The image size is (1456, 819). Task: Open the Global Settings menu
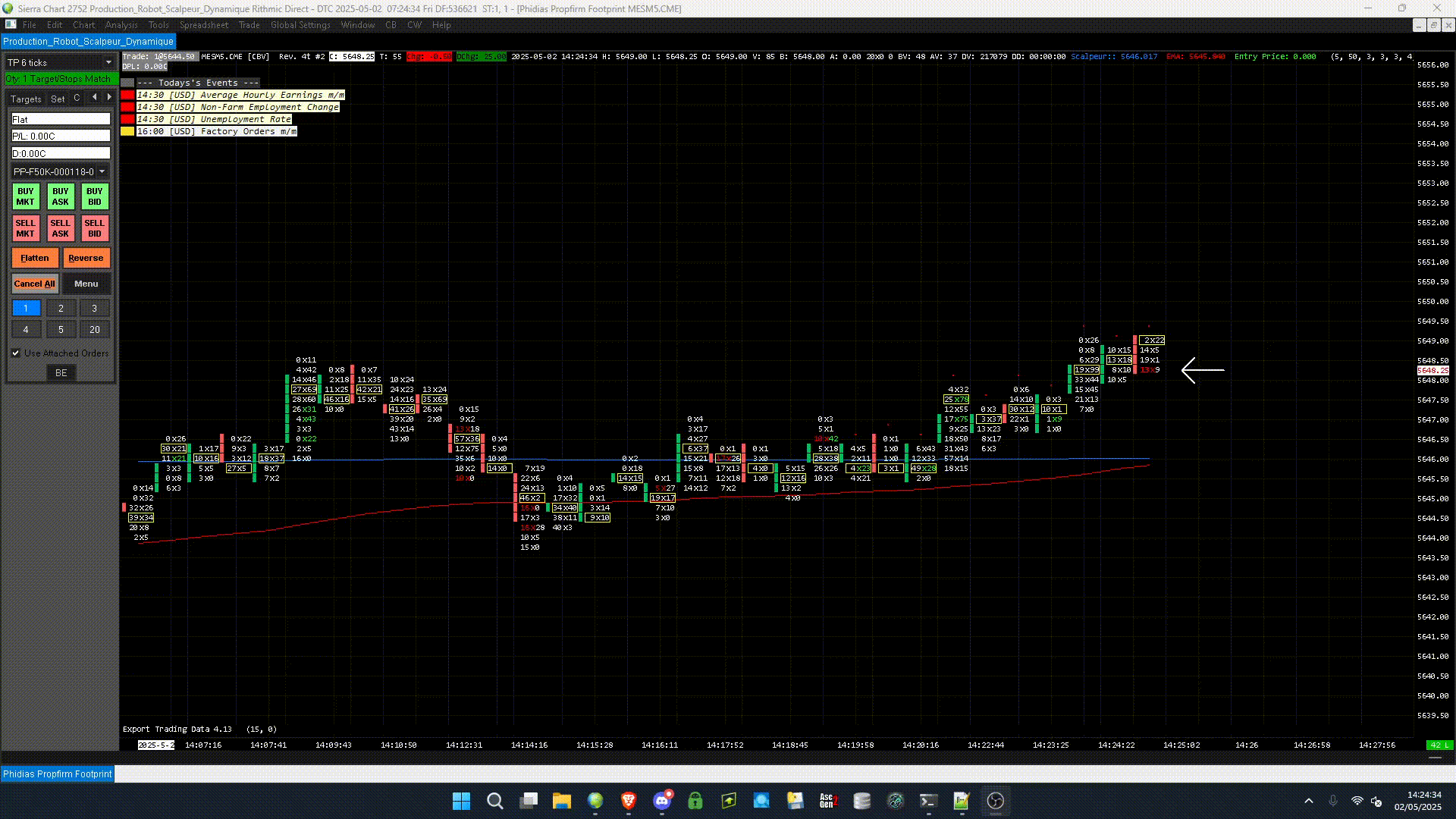click(300, 25)
